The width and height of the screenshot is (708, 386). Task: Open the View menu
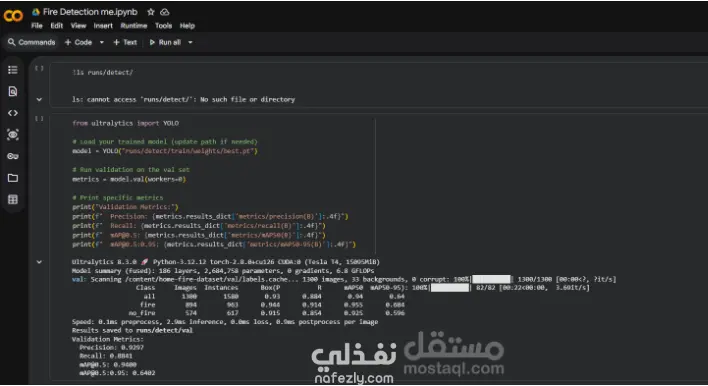pyautogui.click(x=78, y=26)
